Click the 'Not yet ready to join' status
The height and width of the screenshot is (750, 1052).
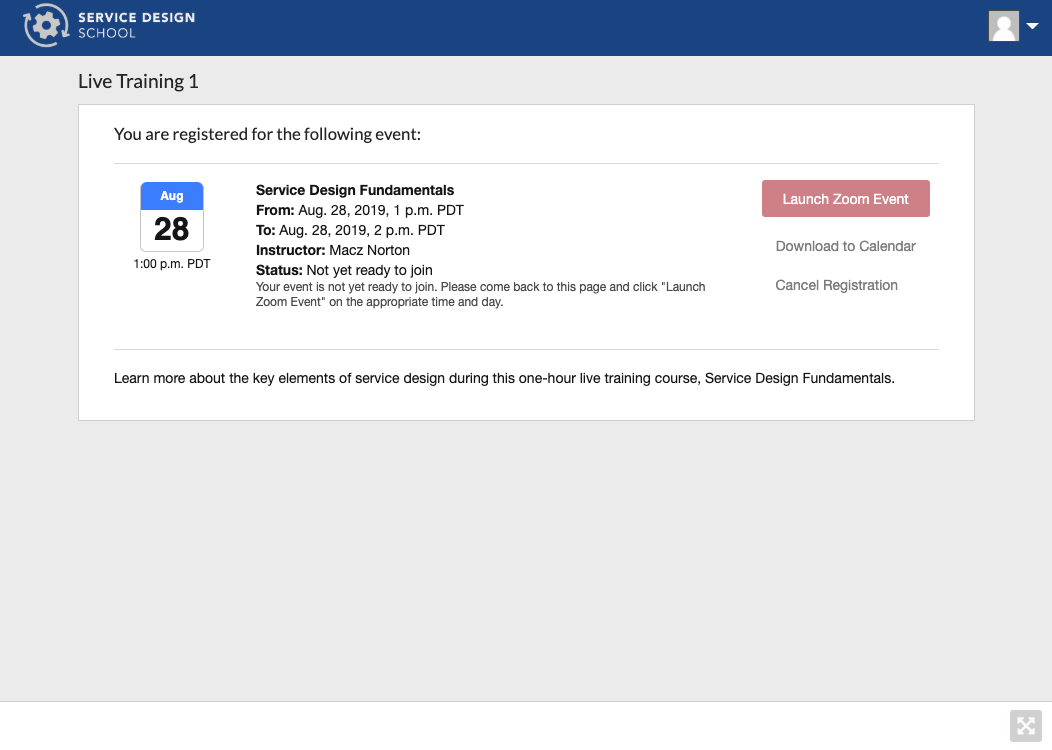[x=369, y=270]
